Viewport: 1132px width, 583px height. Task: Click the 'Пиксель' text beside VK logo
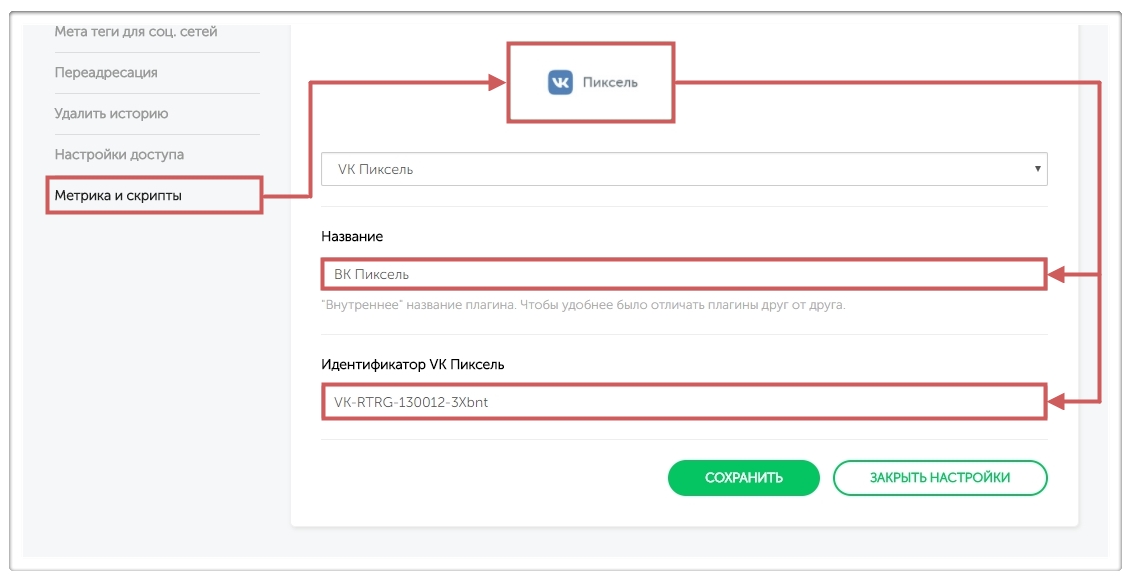click(610, 82)
